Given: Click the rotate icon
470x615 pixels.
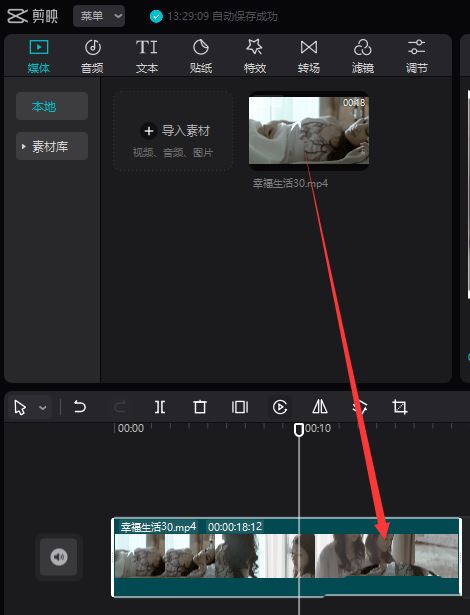Looking at the screenshot, I should pos(360,407).
